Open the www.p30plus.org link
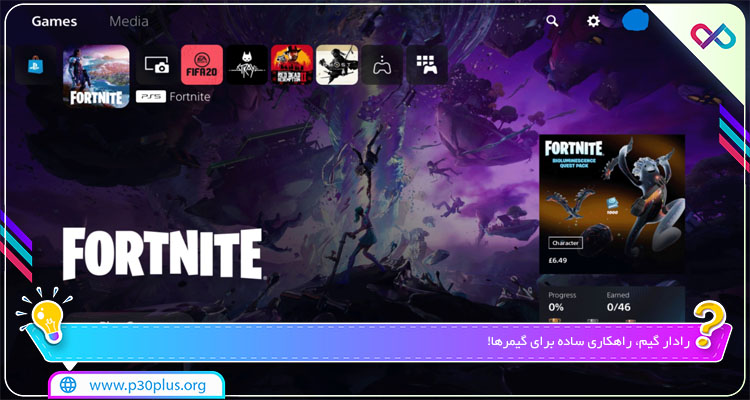750x400 pixels. [148, 385]
